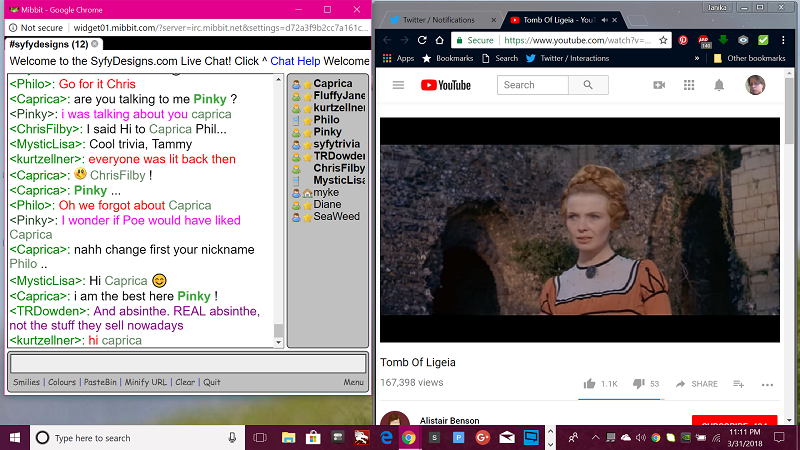Open Chrome's three-dot menu
This screenshot has width=800, height=450.
(783, 40)
